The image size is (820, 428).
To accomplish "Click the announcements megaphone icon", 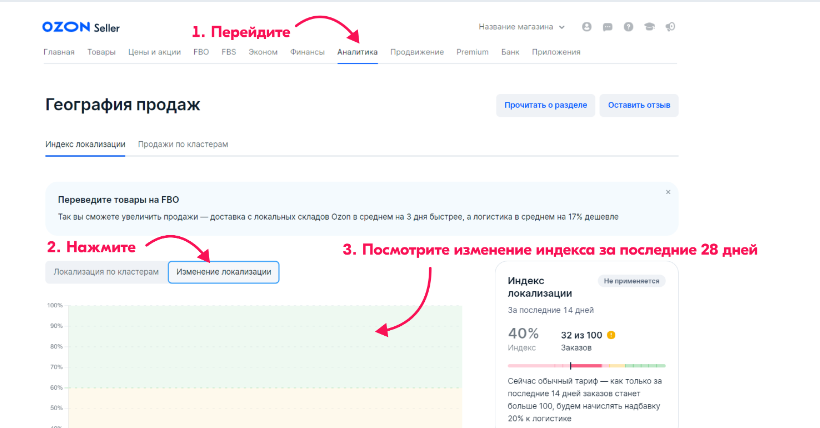I will coord(670,27).
